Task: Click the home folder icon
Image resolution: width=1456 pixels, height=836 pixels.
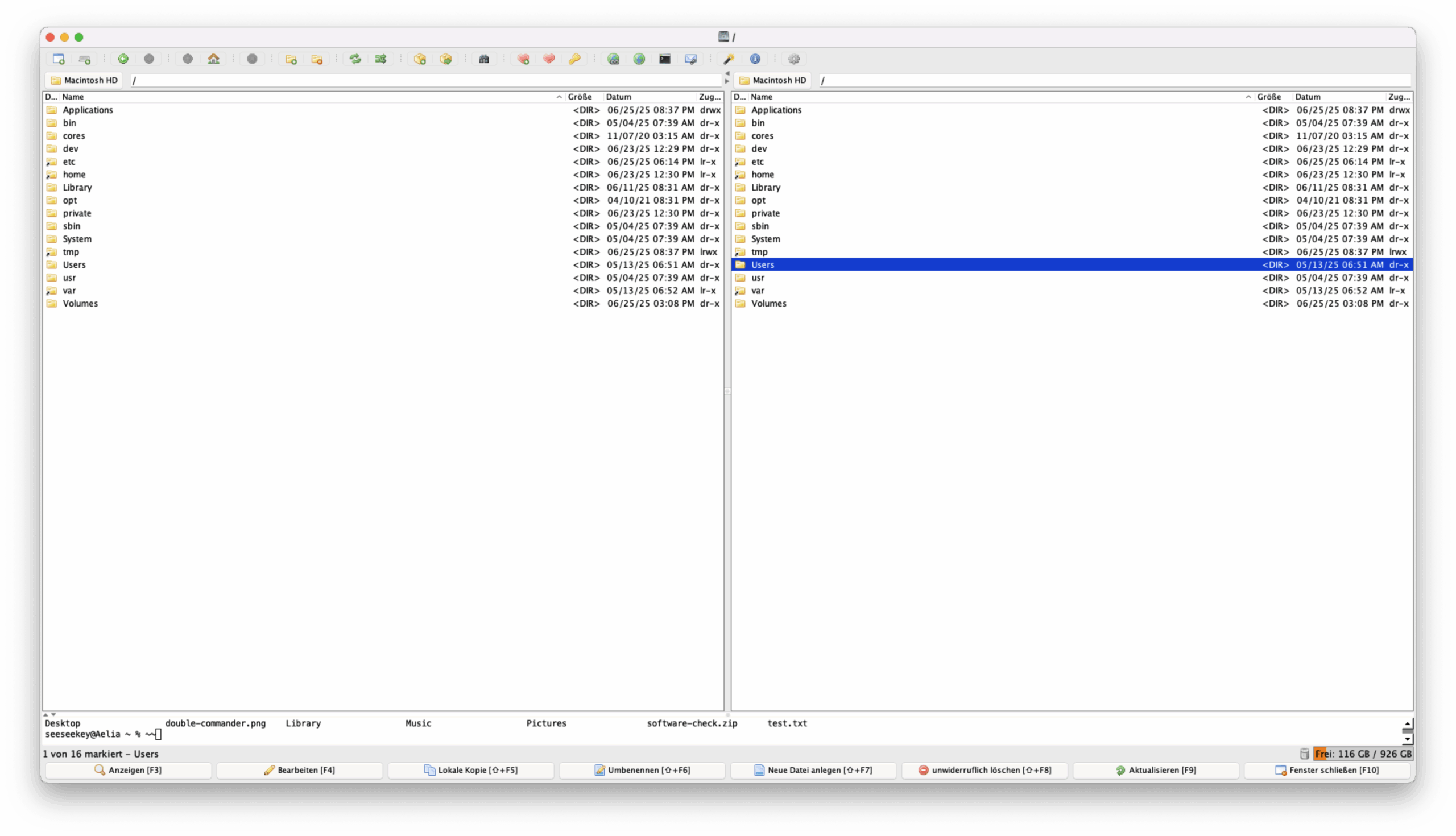Action: click(x=214, y=59)
